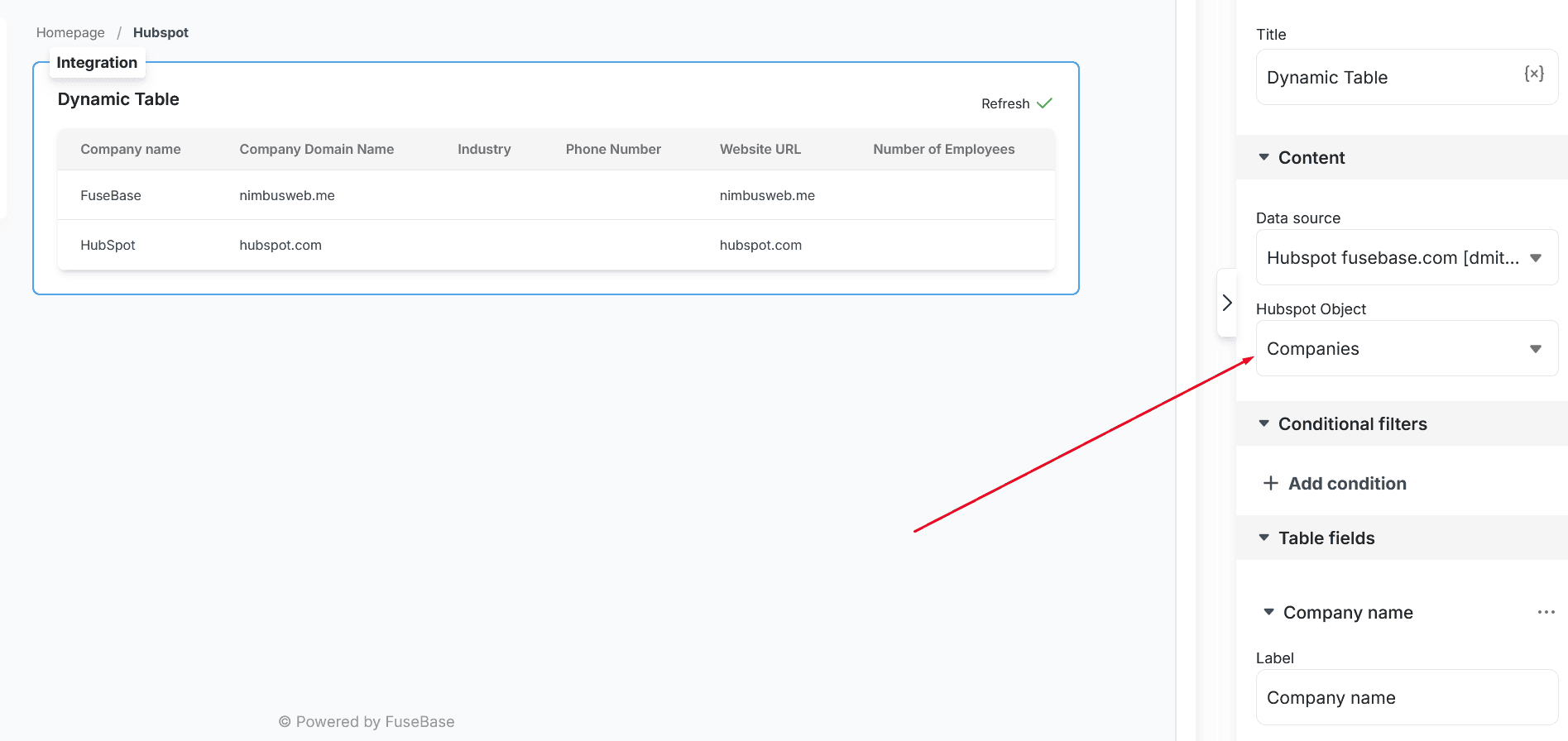Click hubspot.com in Website URL column
The width and height of the screenshot is (1568, 741).
(x=760, y=245)
